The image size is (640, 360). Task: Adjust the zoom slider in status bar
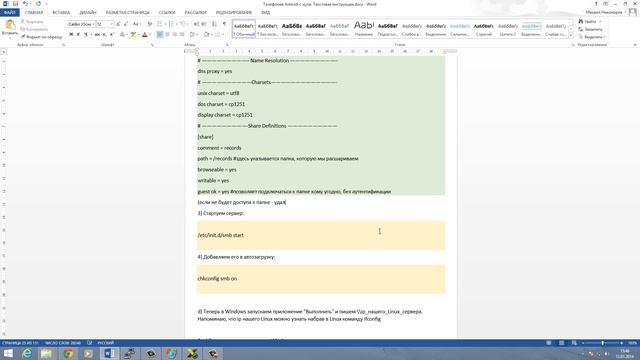point(602,343)
